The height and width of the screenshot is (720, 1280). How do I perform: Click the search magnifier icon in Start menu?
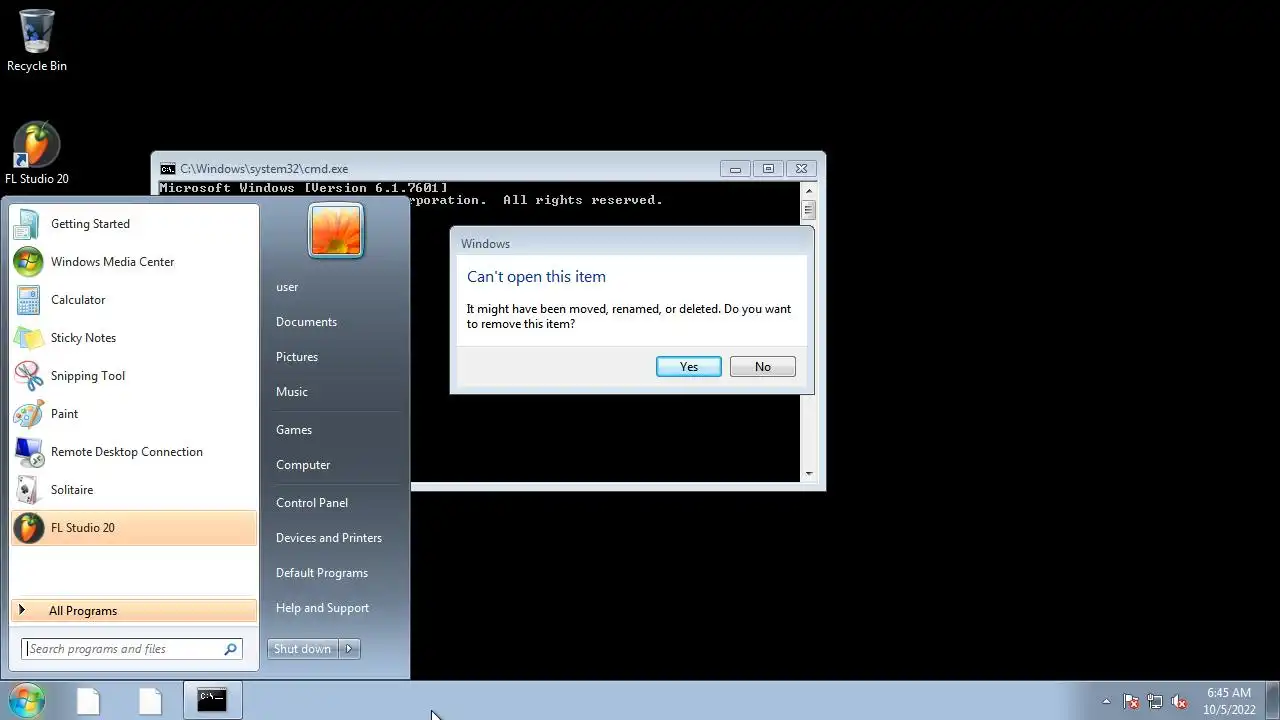pyautogui.click(x=231, y=649)
